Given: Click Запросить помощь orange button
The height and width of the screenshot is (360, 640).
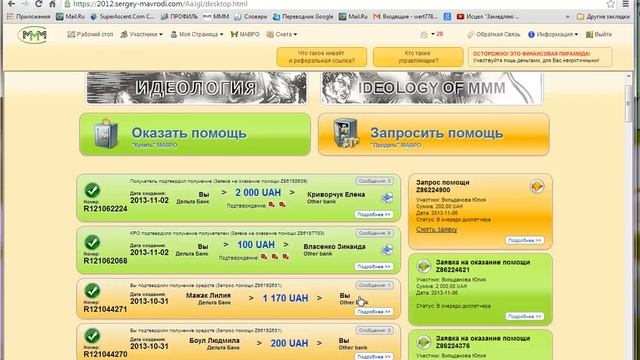Looking at the screenshot, I should tap(433, 134).
